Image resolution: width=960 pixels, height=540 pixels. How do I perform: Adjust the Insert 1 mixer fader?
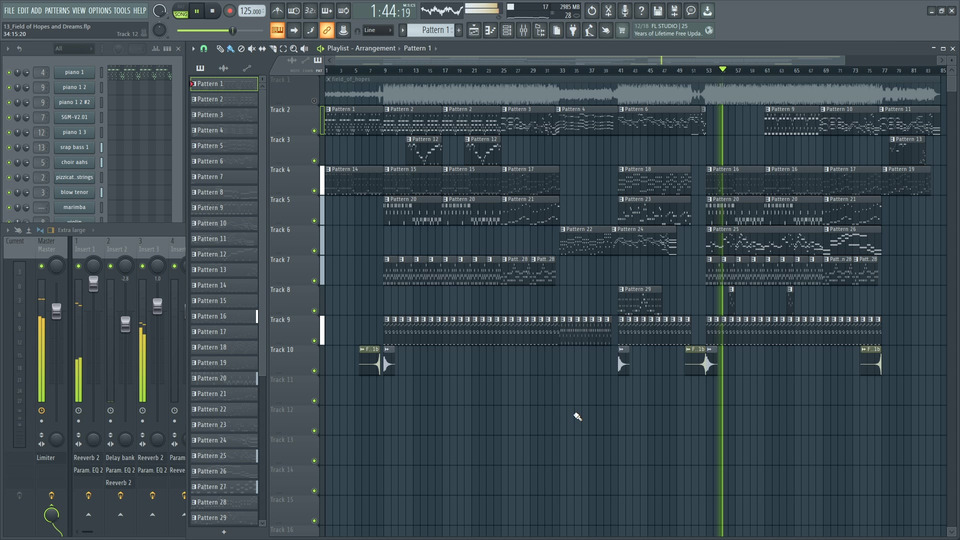click(93, 283)
